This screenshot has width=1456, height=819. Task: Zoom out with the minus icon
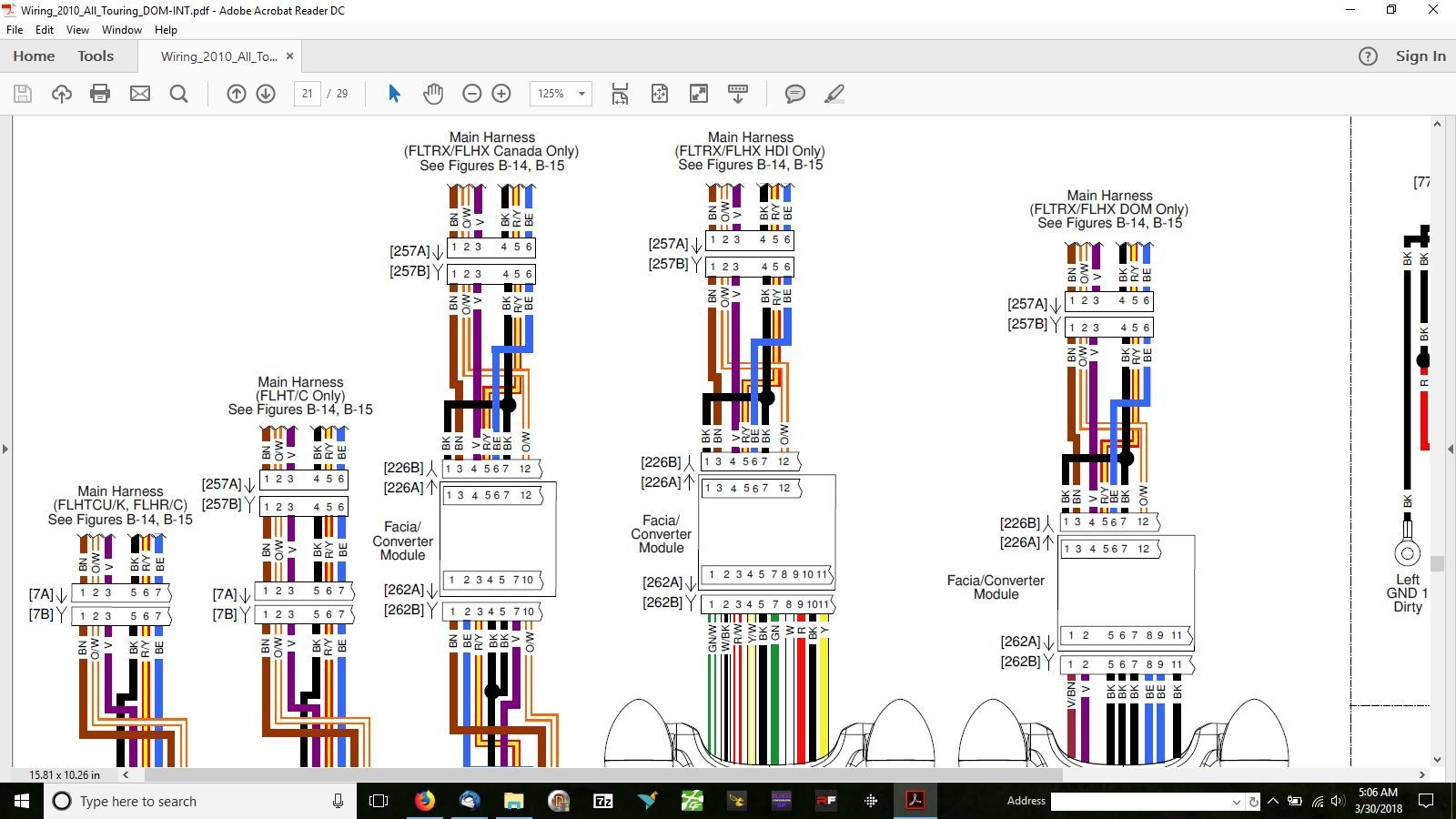coord(471,94)
